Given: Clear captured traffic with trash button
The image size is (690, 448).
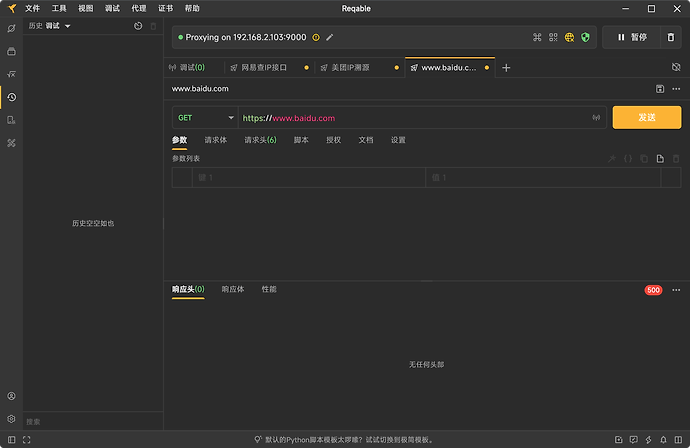Looking at the screenshot, I should point(671,37).
